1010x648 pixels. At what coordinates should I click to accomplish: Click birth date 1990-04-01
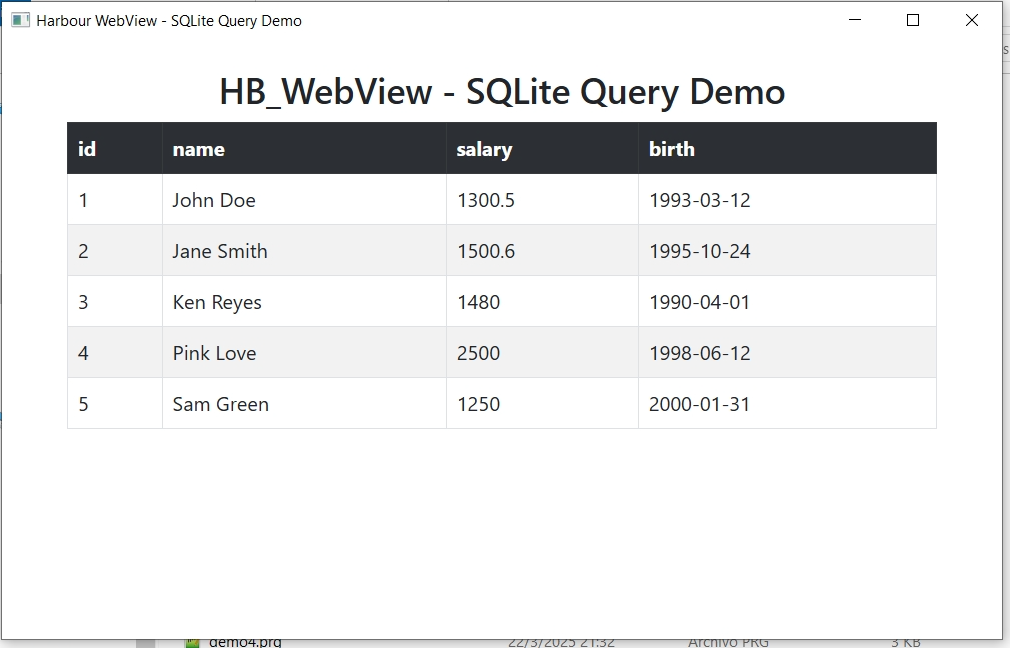[699, 302]
